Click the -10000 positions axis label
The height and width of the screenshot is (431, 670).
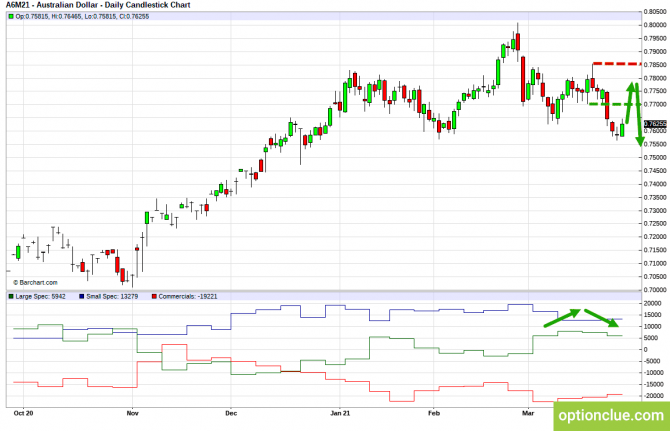(x=654, y=372)
